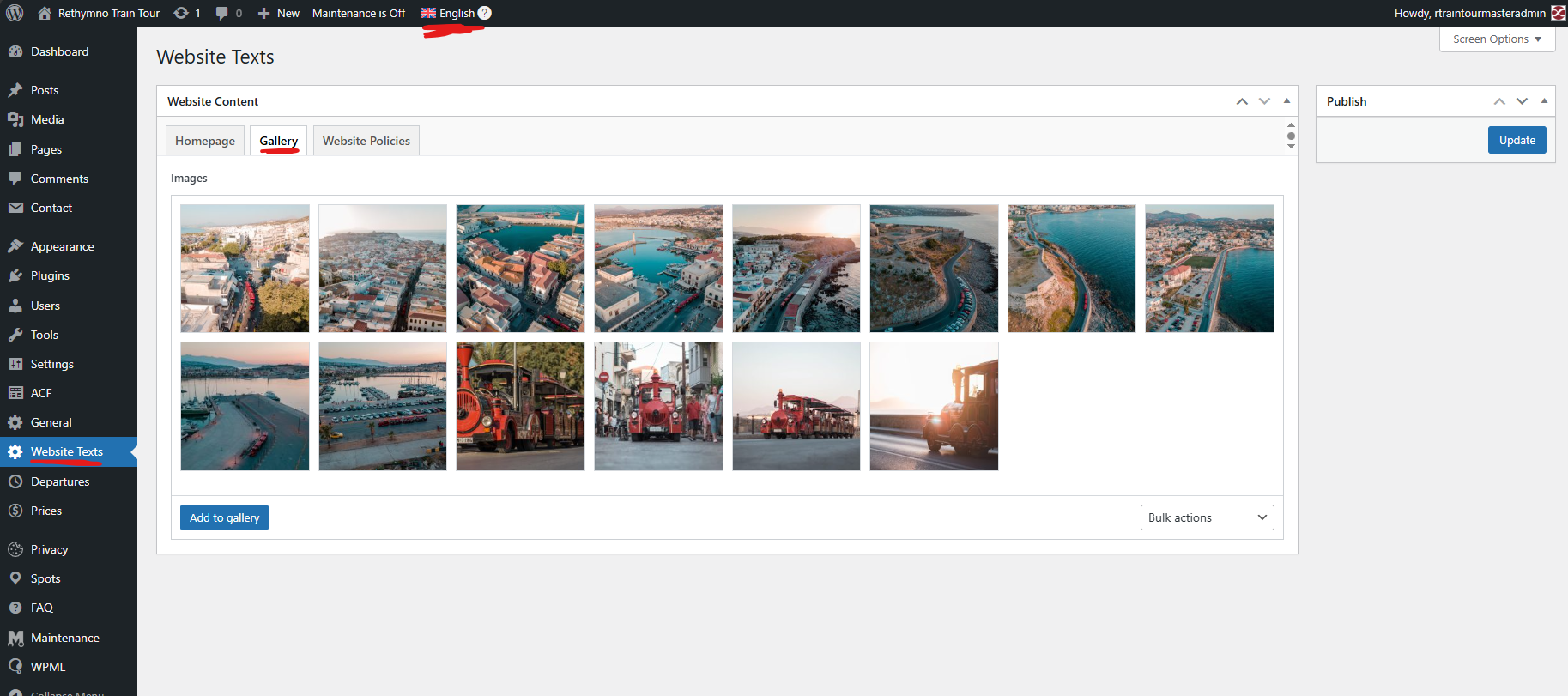Open the Website Policies tab
This screenshot has height=696, width=1568.
point(366,141)
